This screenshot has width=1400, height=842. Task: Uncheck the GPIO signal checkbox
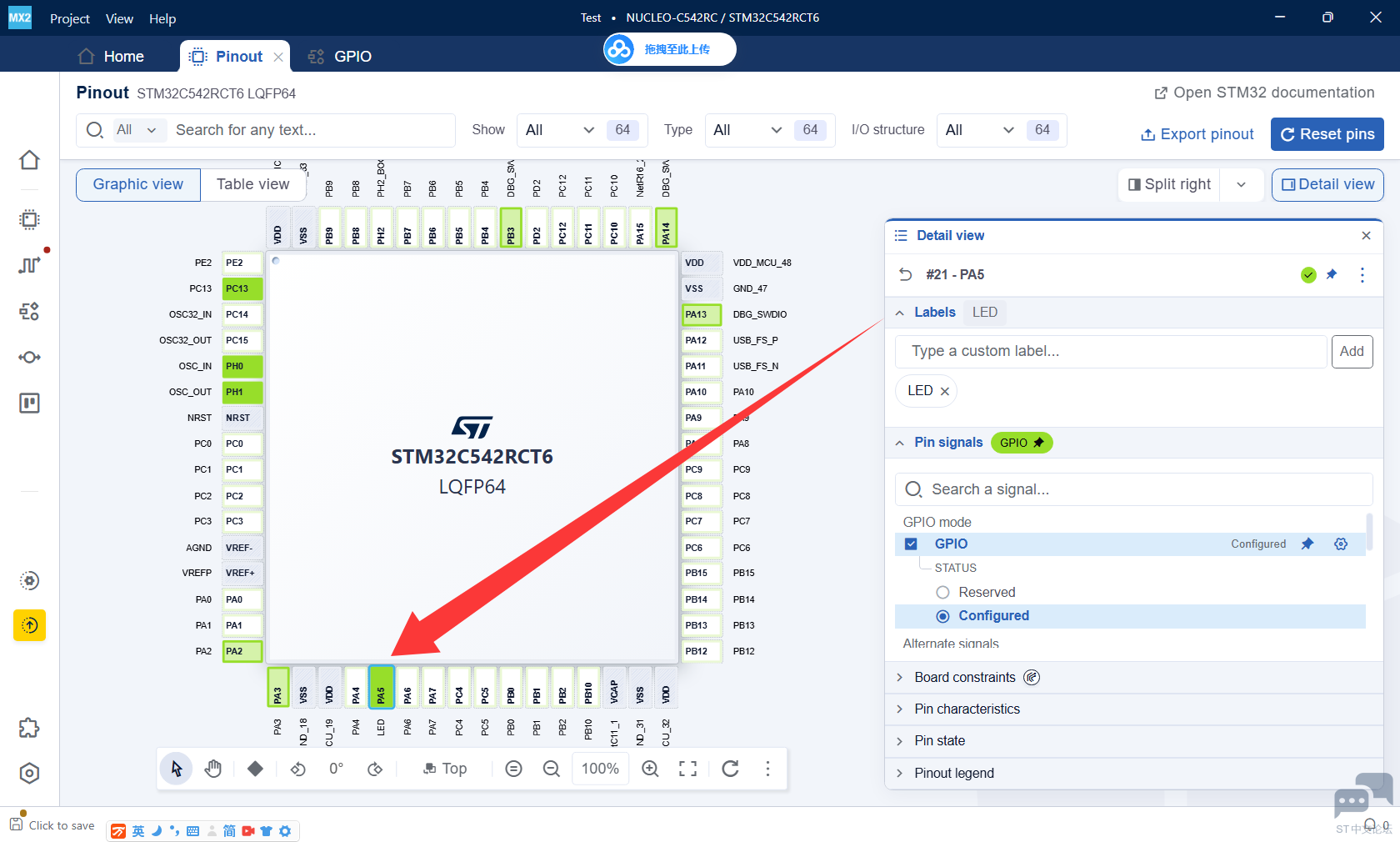(911, 544)
